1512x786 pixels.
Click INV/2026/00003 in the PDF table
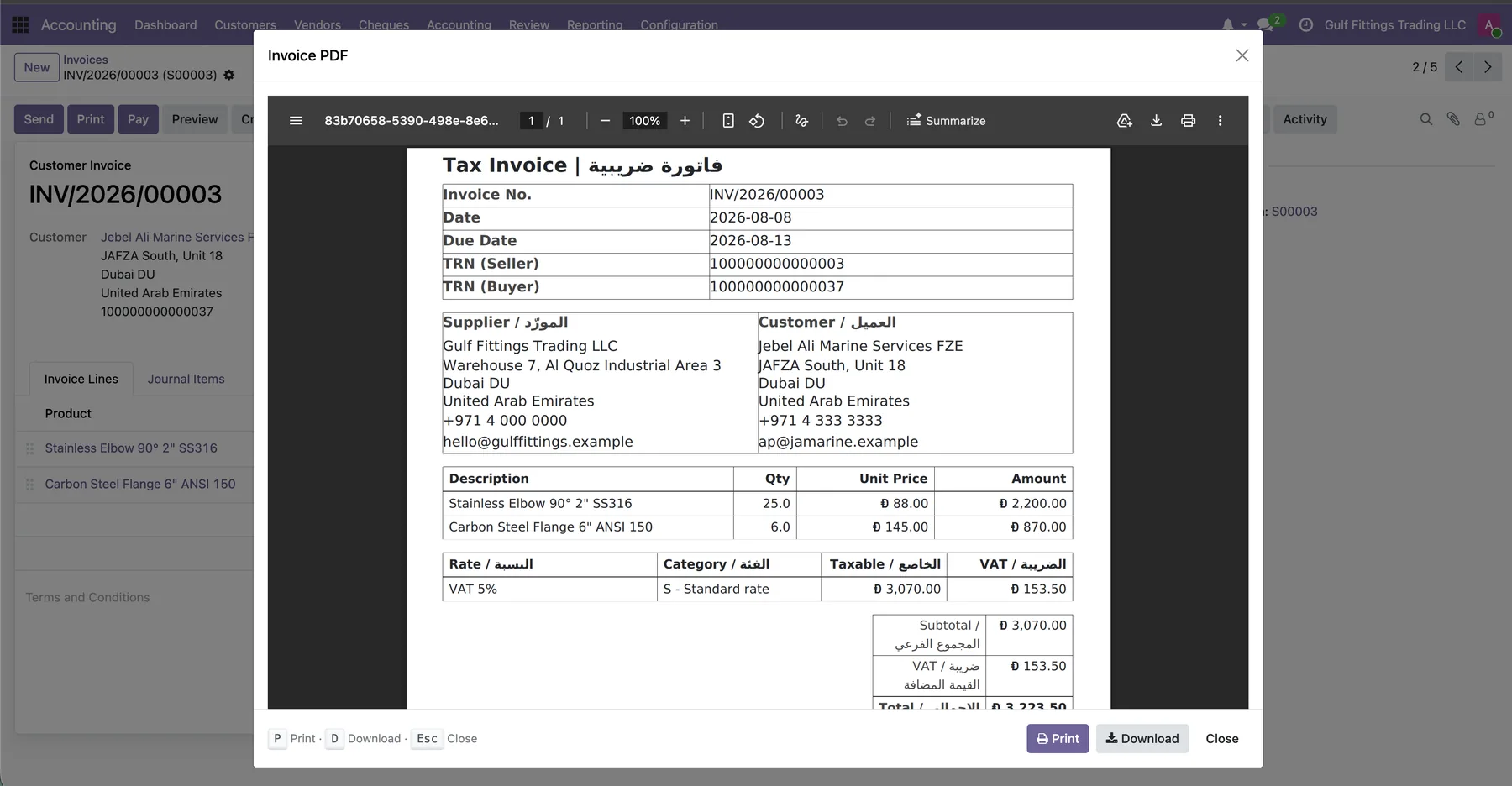(x=767, y=195)
